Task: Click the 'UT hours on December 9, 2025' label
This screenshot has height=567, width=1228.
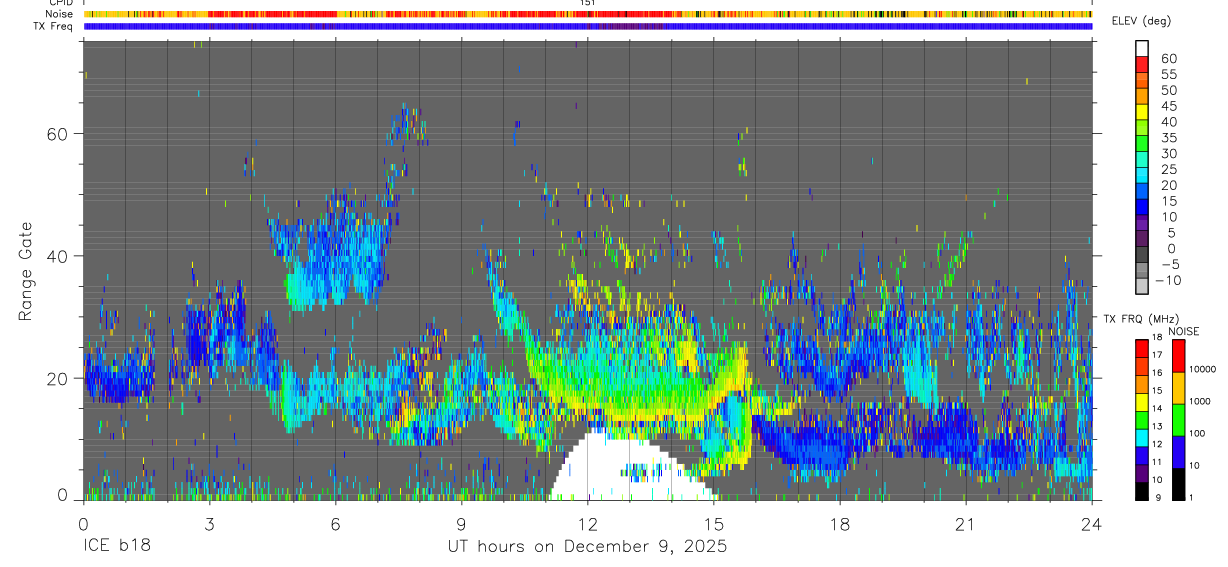Action: click(588, 547)
